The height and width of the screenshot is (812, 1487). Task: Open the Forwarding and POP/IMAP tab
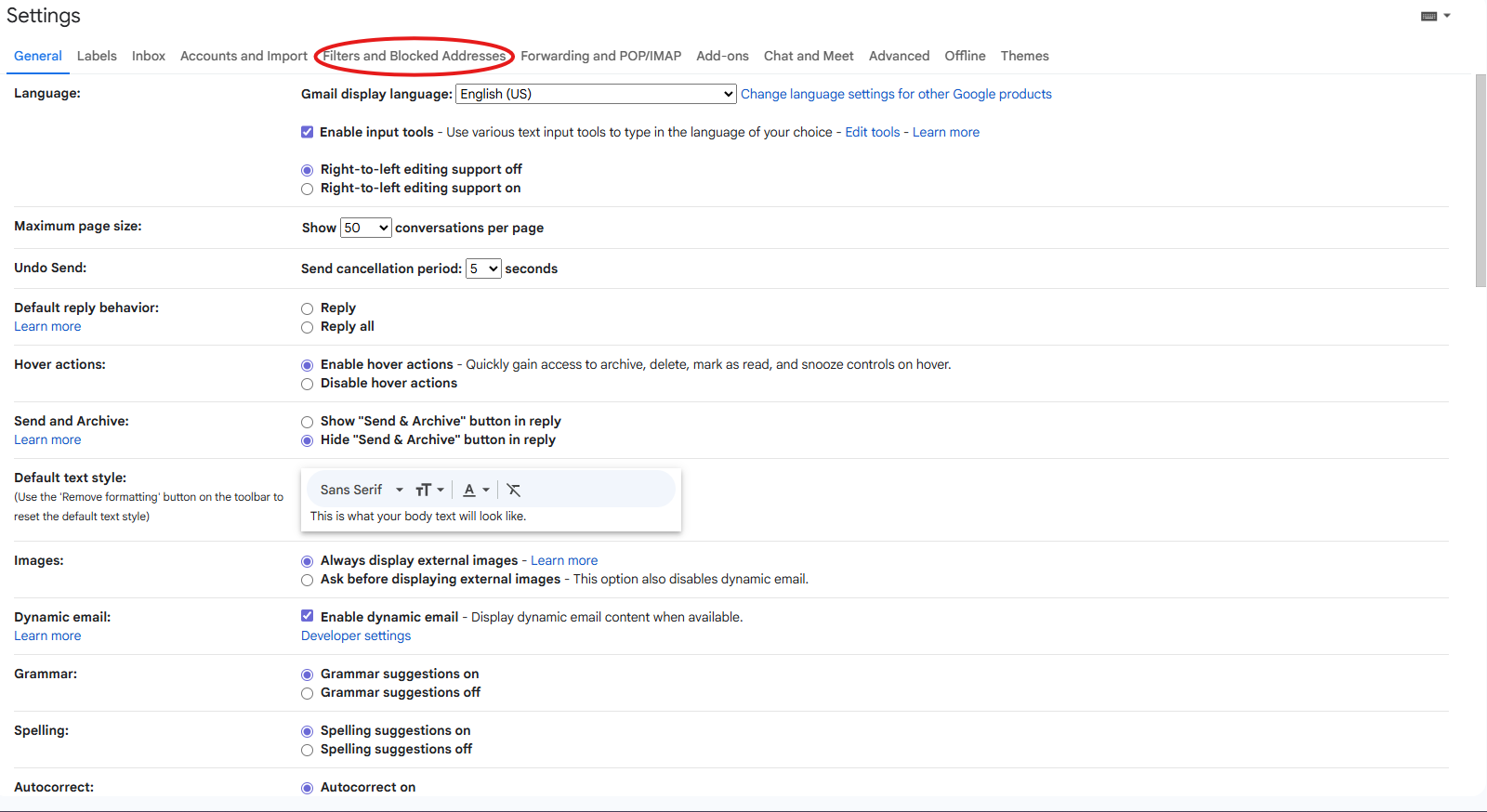[x=600, y=56]
